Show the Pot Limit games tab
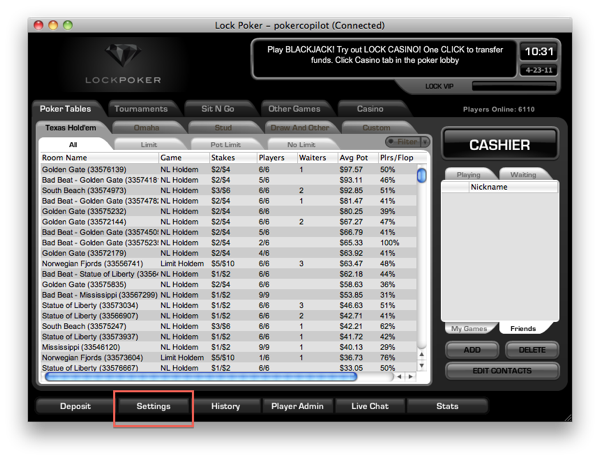The width and height of the screenshot is (600, 460). (225, 145)
